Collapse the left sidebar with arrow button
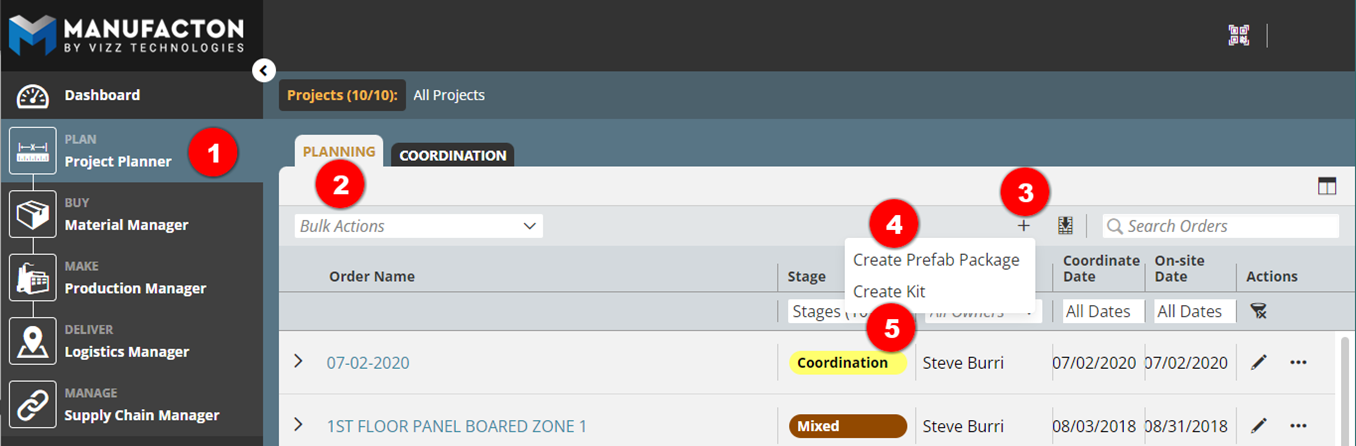 (x=263, y=70)
